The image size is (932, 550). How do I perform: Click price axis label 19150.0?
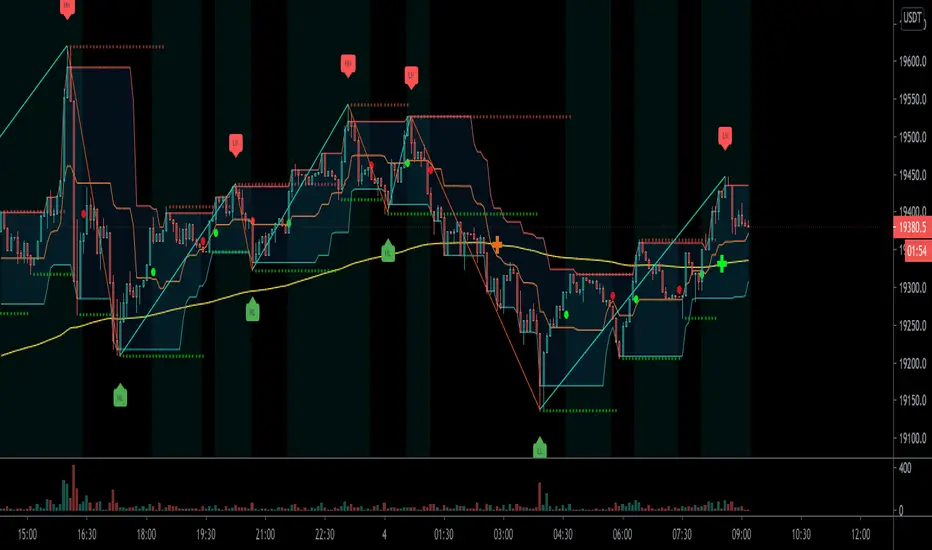[912, 401]
